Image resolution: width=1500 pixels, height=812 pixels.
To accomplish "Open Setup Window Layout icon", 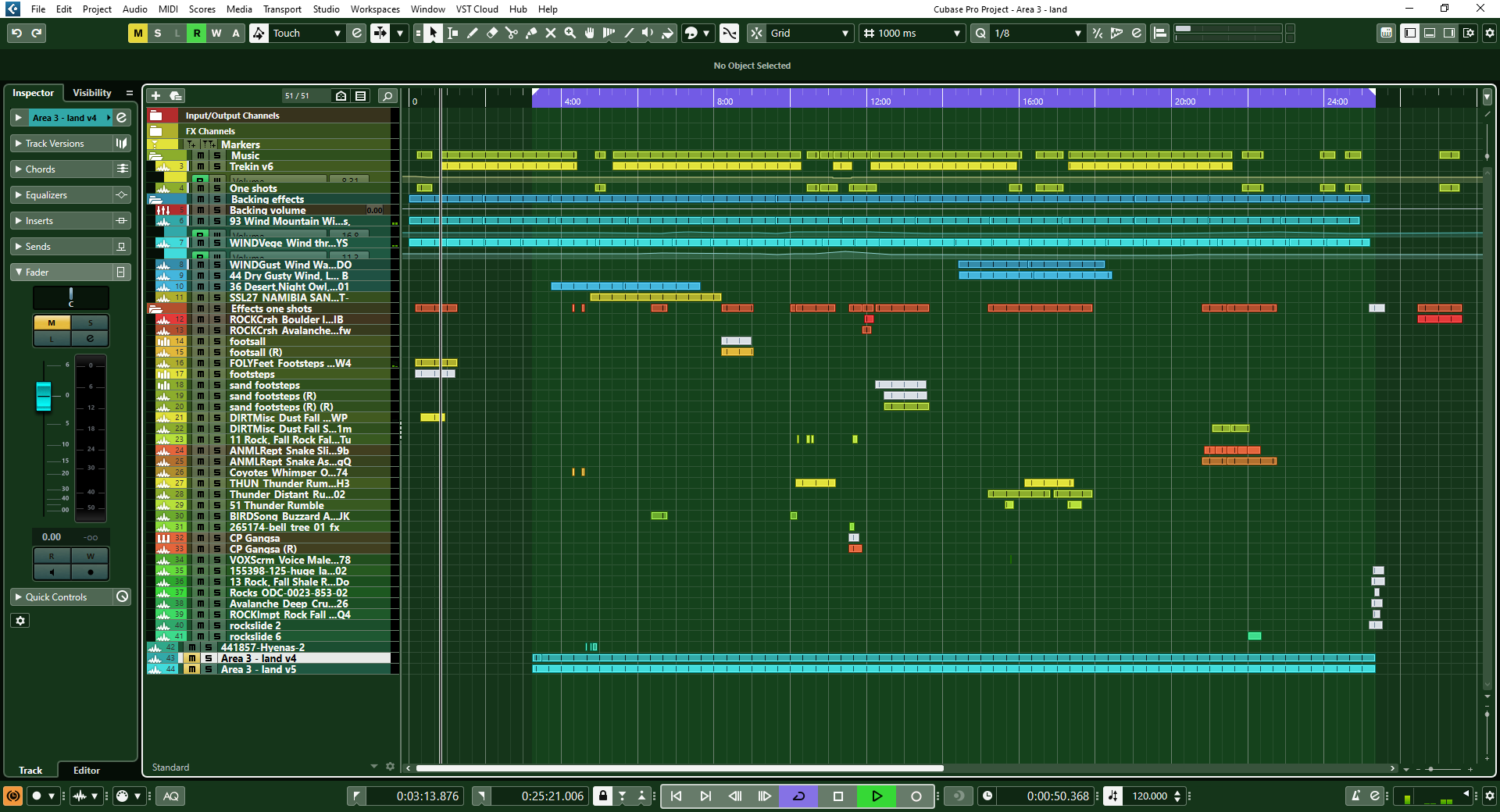I will coord(1469,33).
